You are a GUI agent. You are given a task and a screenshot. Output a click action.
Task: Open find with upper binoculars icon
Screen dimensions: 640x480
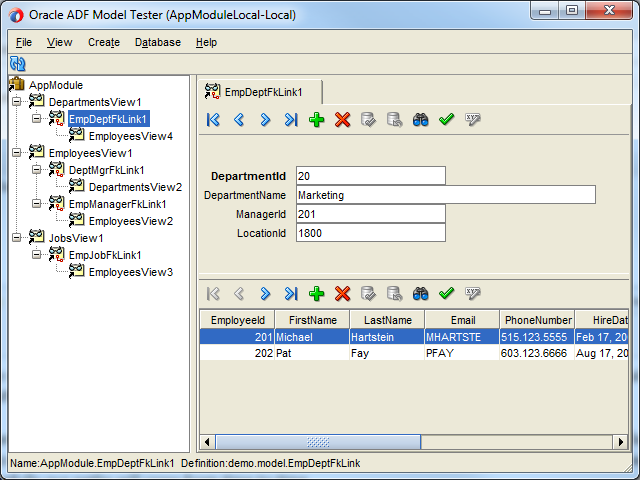pos(420,120)
